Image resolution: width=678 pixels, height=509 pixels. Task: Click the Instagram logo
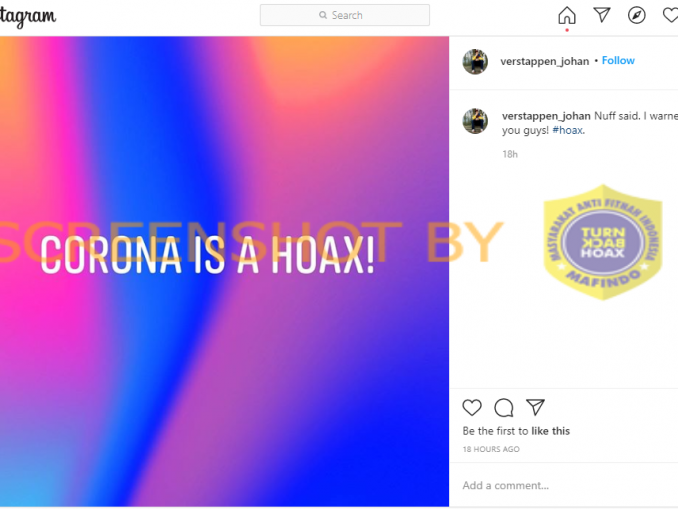pyautogui.click(x=28, y=16)
